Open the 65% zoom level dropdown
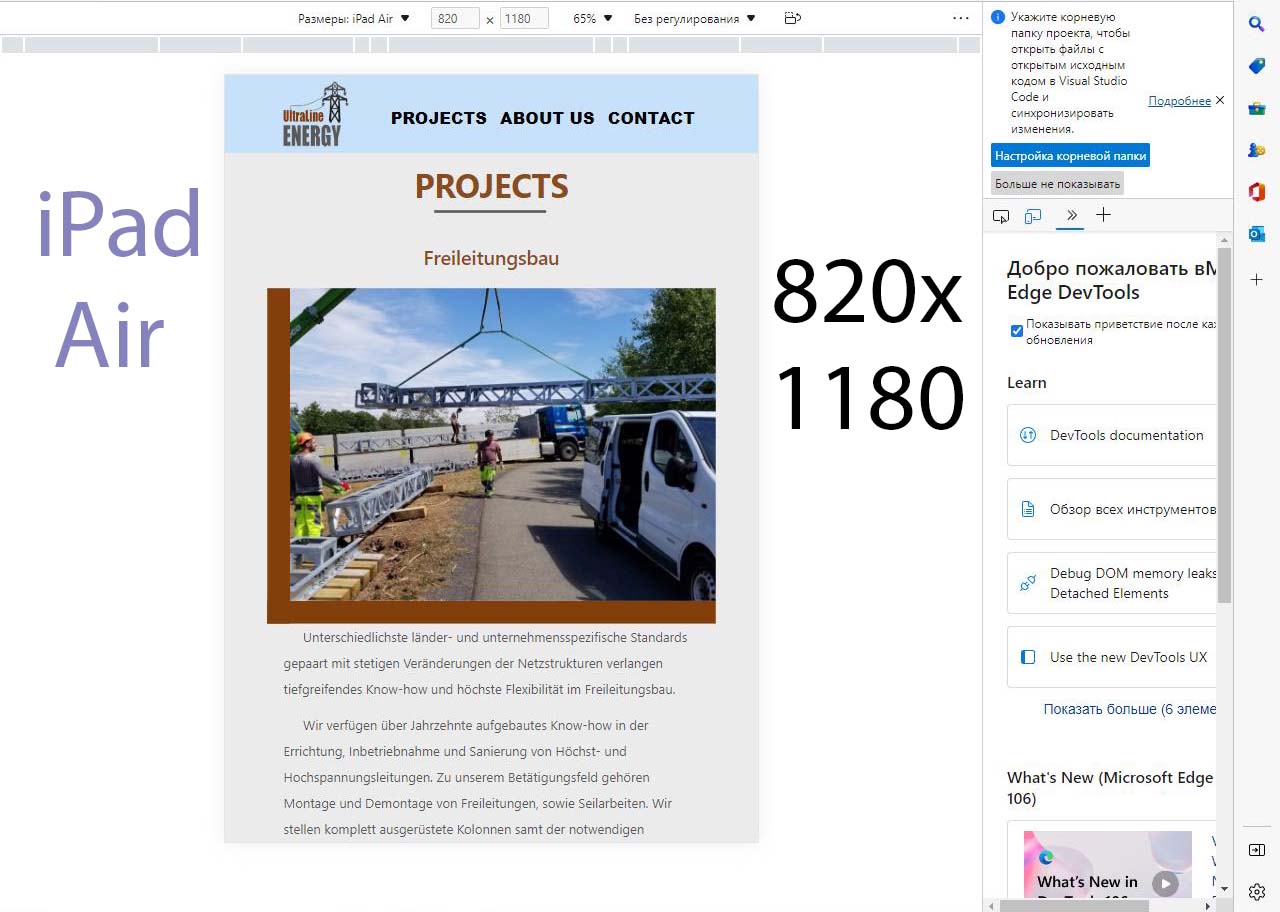The height and width of the screenshot is (912, 1280). (x=592, y=18)
